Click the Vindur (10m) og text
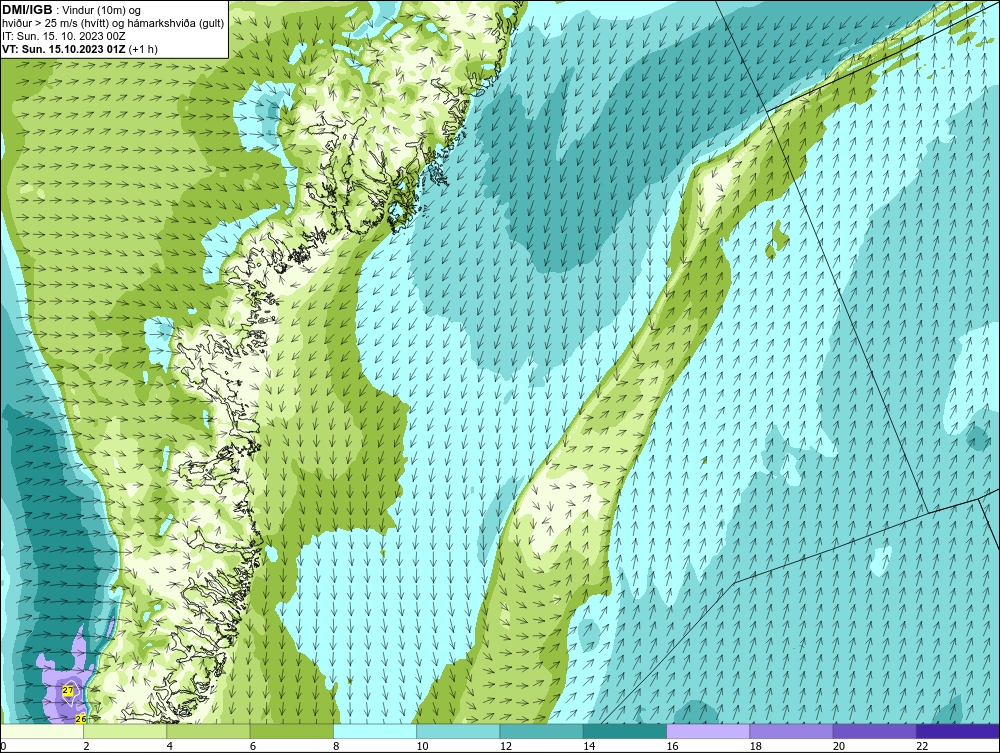This screenshot has height=753, width=1000. [x=102, y=11]
